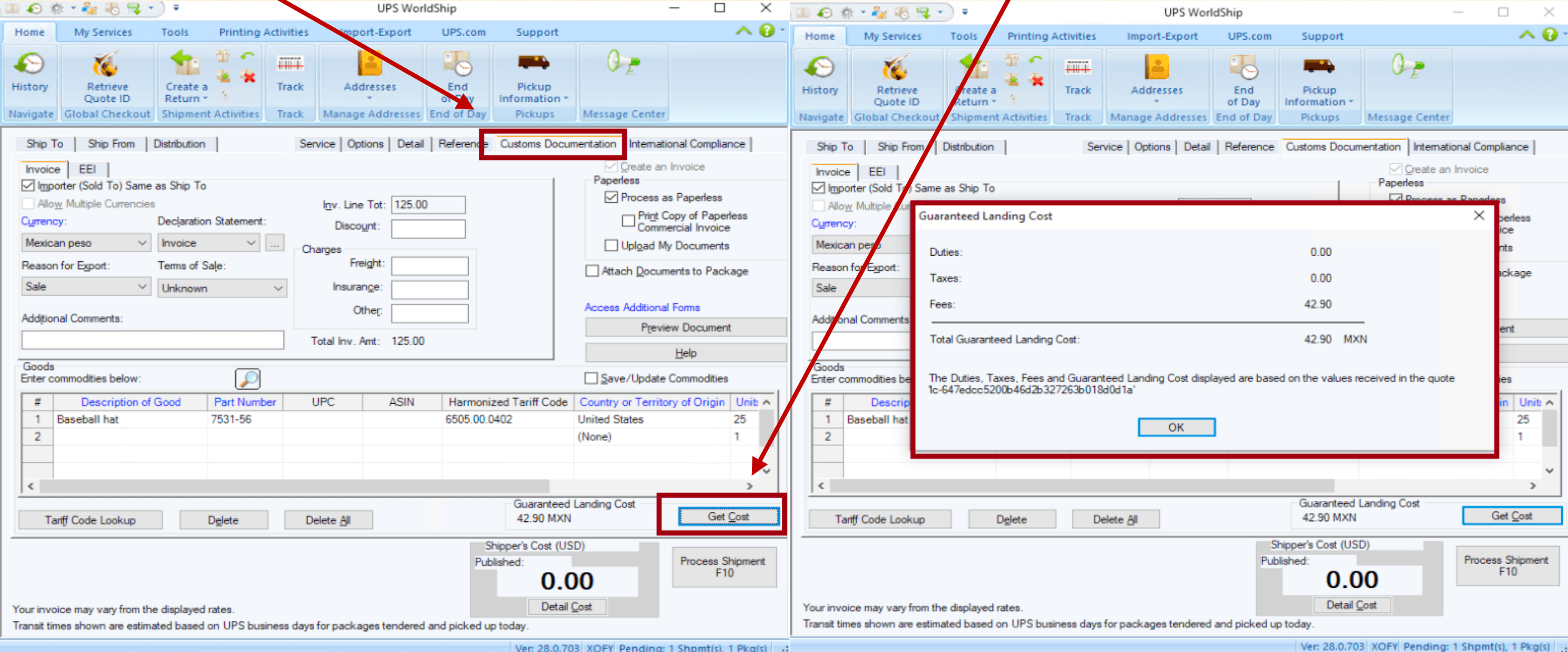1568x652 pixels.
Task: Click the magnifier commodity search icon, left window
Action: [248, 379]
